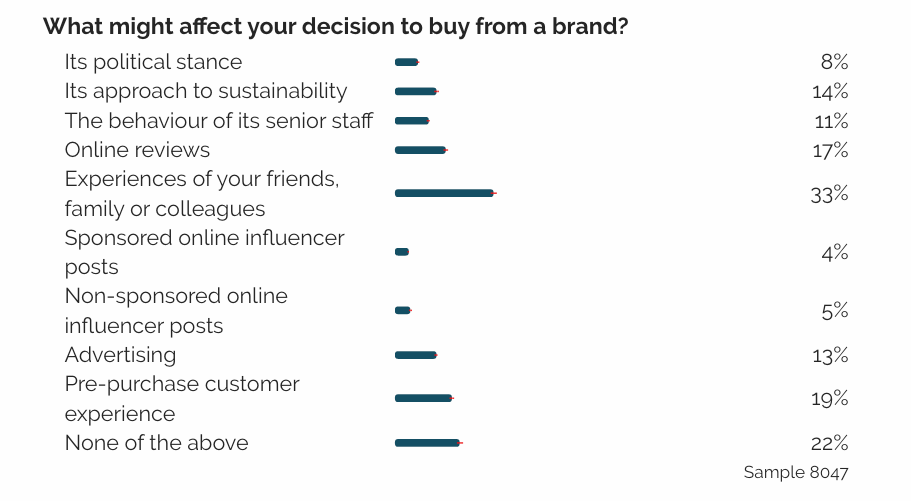
Task: Click the 11% value for senior staff behaviour
Action: pos(830,121)
